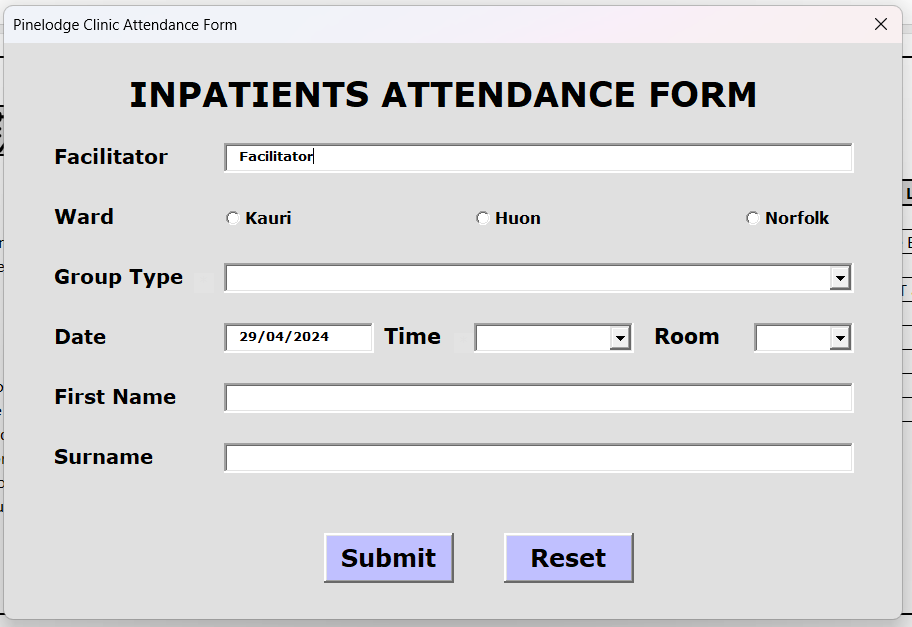This screenshot has height=627, width=912.
Task: Click the Norfolk label text
Action: point(797,218)
